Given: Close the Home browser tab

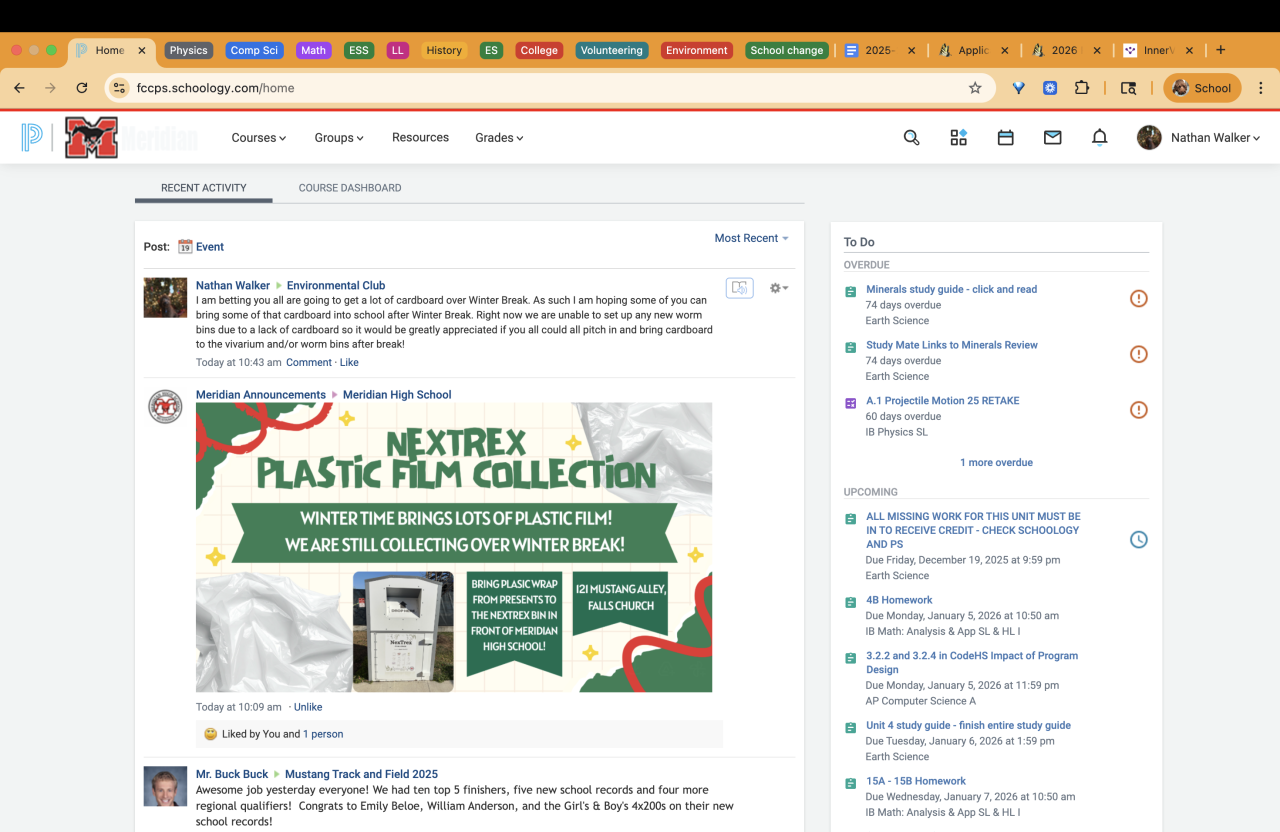Looking at the screenshot, I should tap(142, 50).
